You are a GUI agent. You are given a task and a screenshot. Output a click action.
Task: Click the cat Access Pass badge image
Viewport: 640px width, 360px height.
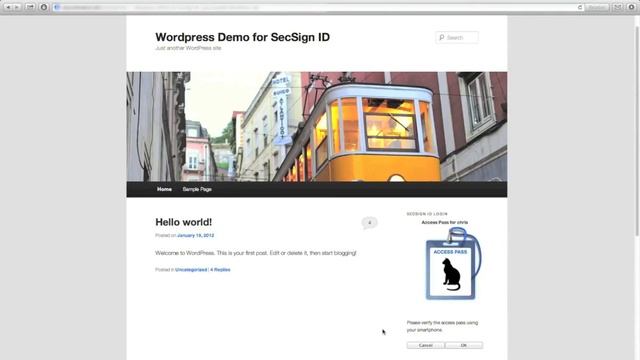point(453,264)
